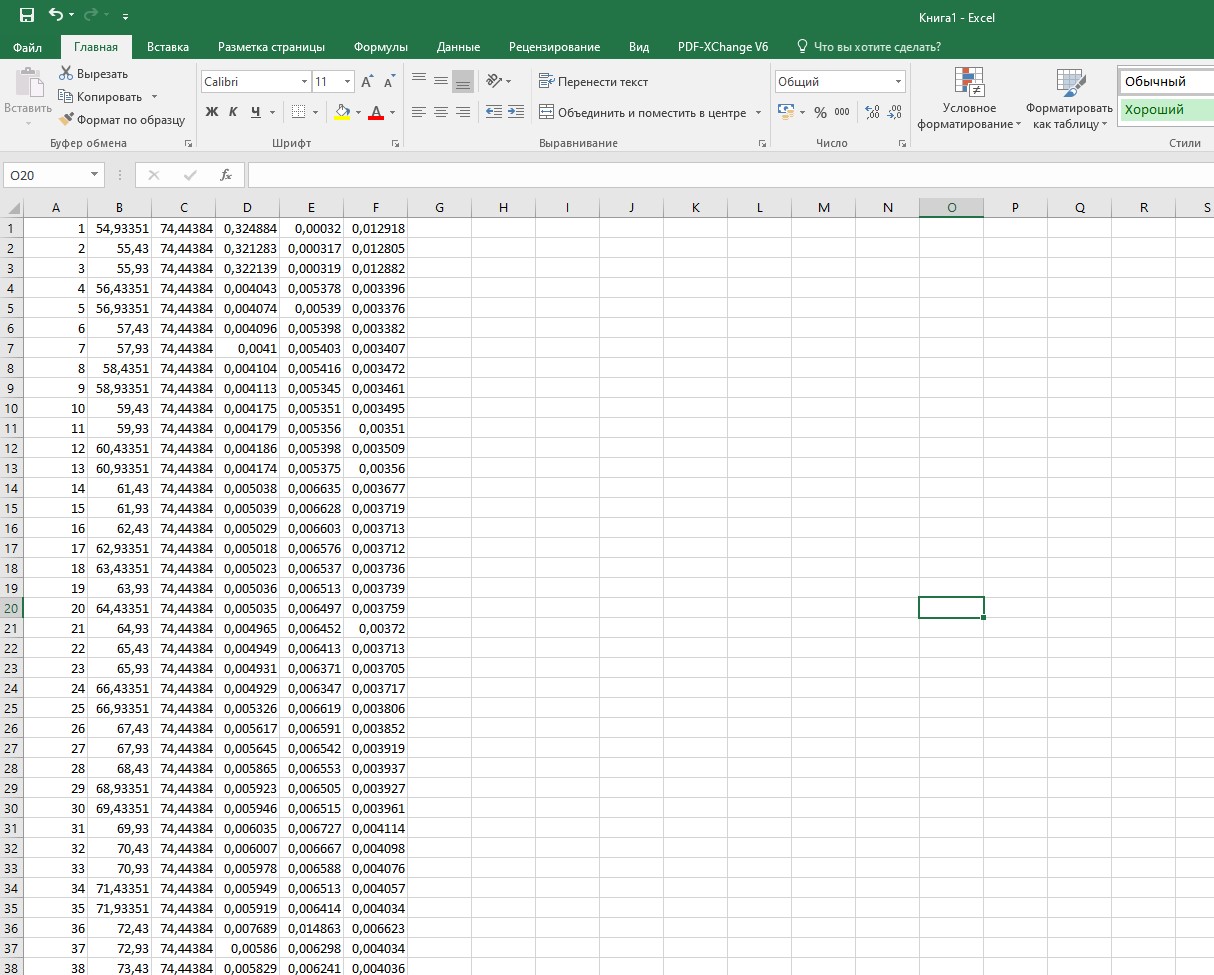Expand the number format dropdown (Общий)

(898, 82)
